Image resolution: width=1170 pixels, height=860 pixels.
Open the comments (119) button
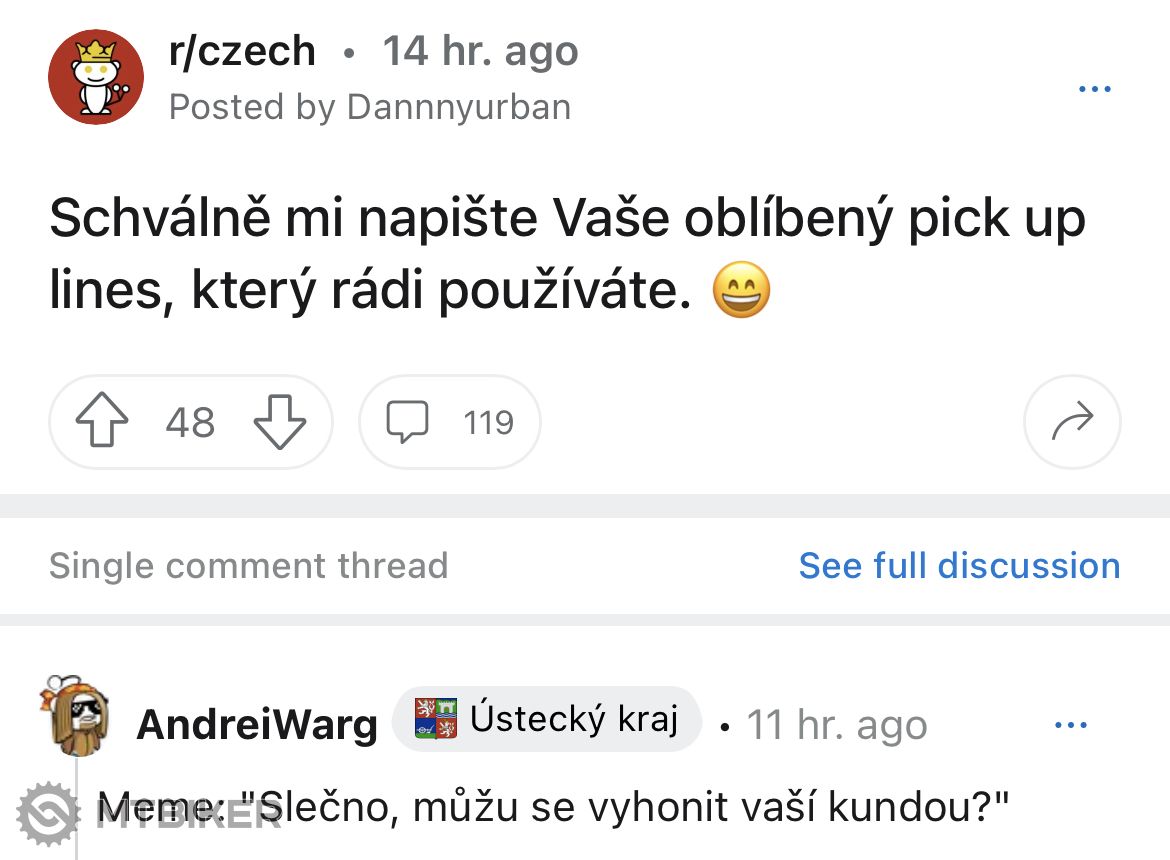[x=450, y=423]
